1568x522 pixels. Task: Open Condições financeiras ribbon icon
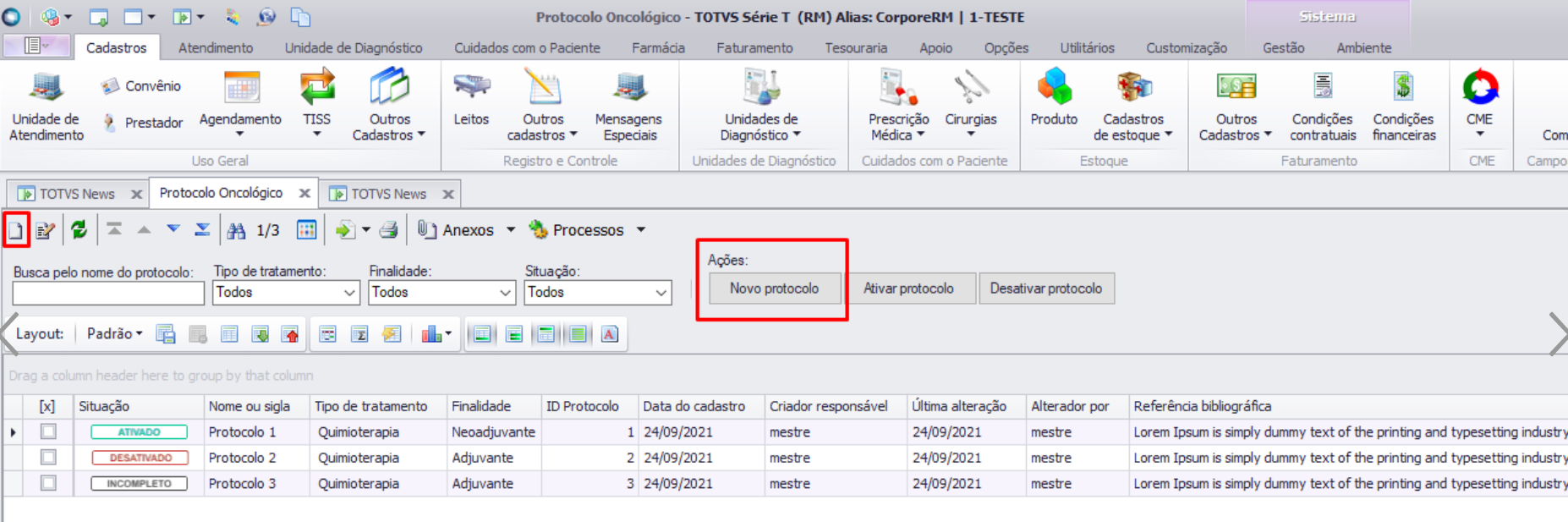tap(1404, 106)
